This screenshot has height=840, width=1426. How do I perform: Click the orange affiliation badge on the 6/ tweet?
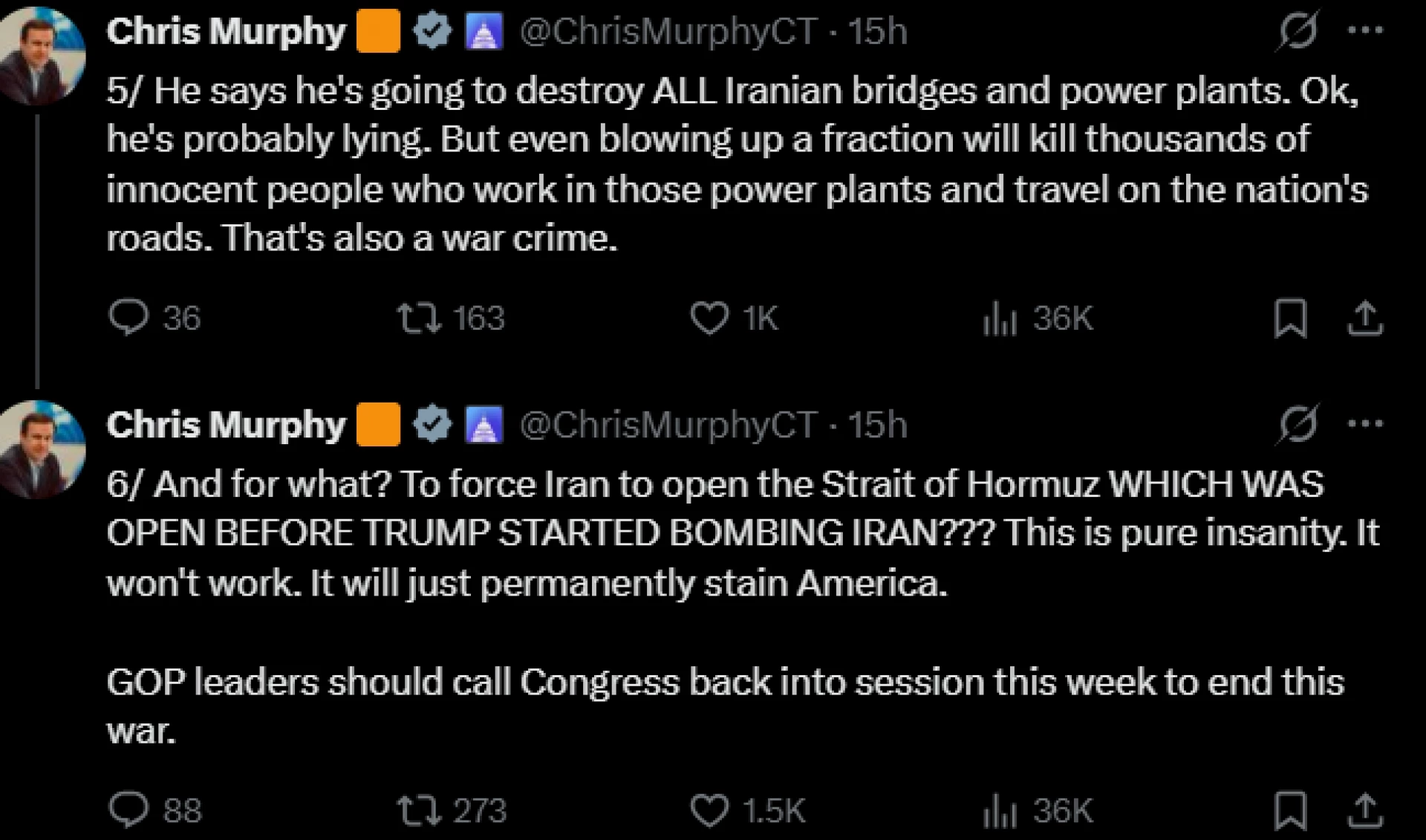point(378,425)
